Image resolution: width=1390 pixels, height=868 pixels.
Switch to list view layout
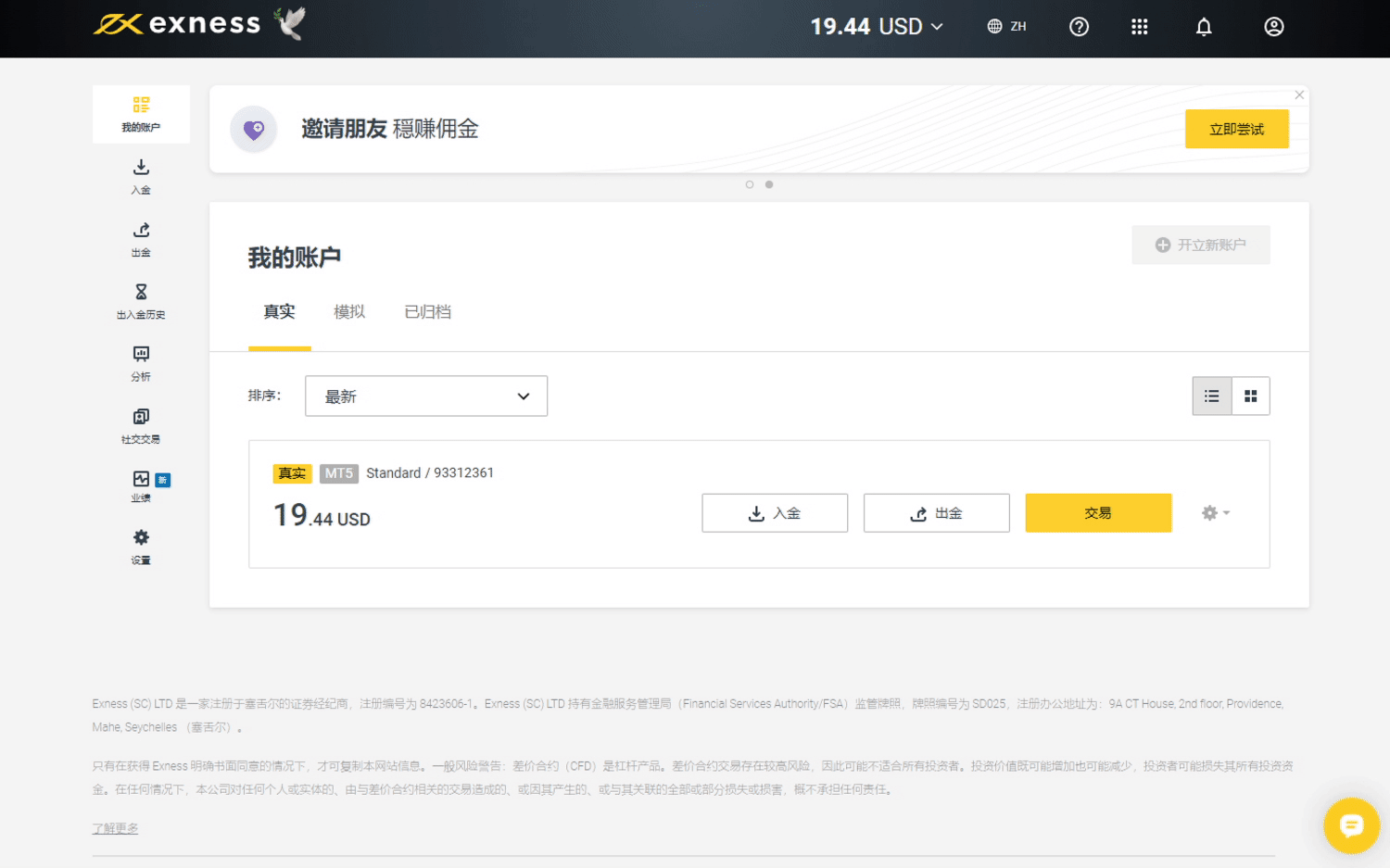click(1211, 396)
